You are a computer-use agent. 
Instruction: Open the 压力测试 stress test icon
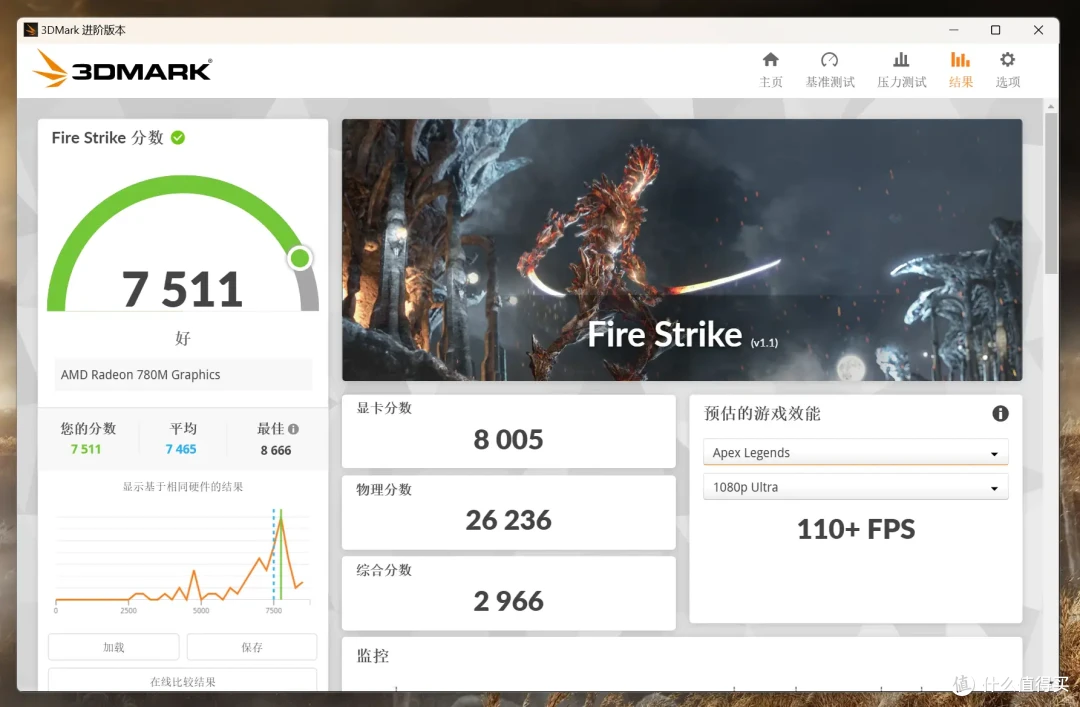[x=901, y=60]
